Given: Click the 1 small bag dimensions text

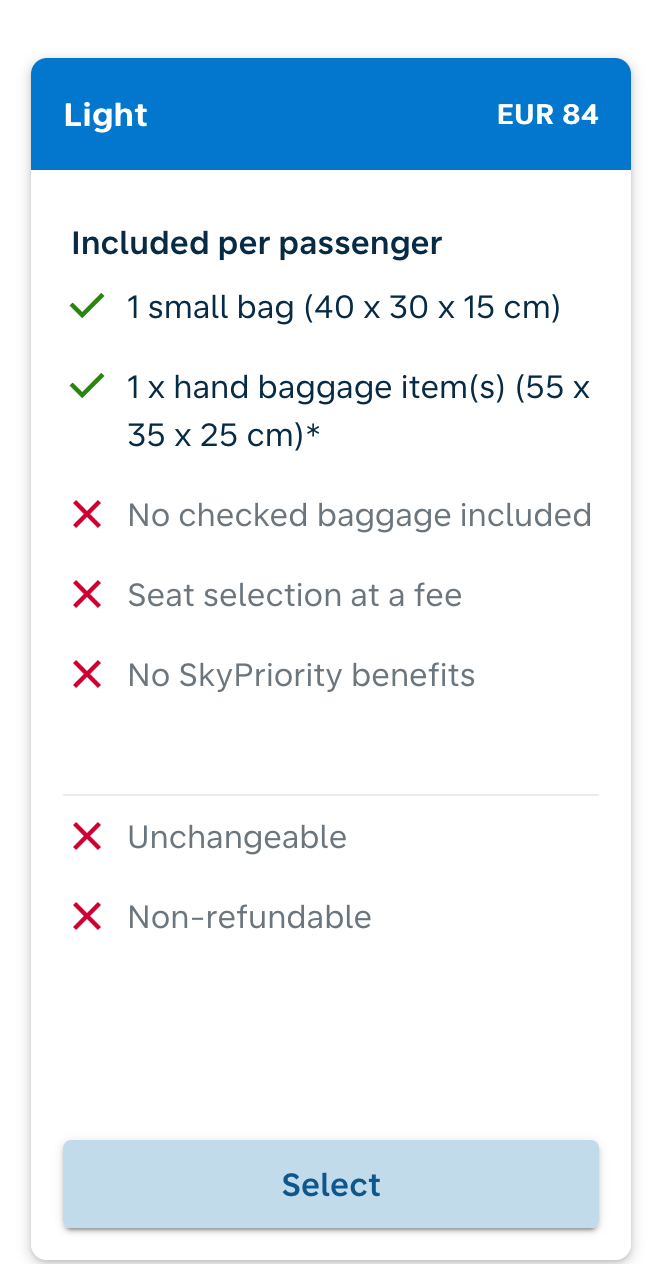Looking at the screenshot, I should 344,308.
